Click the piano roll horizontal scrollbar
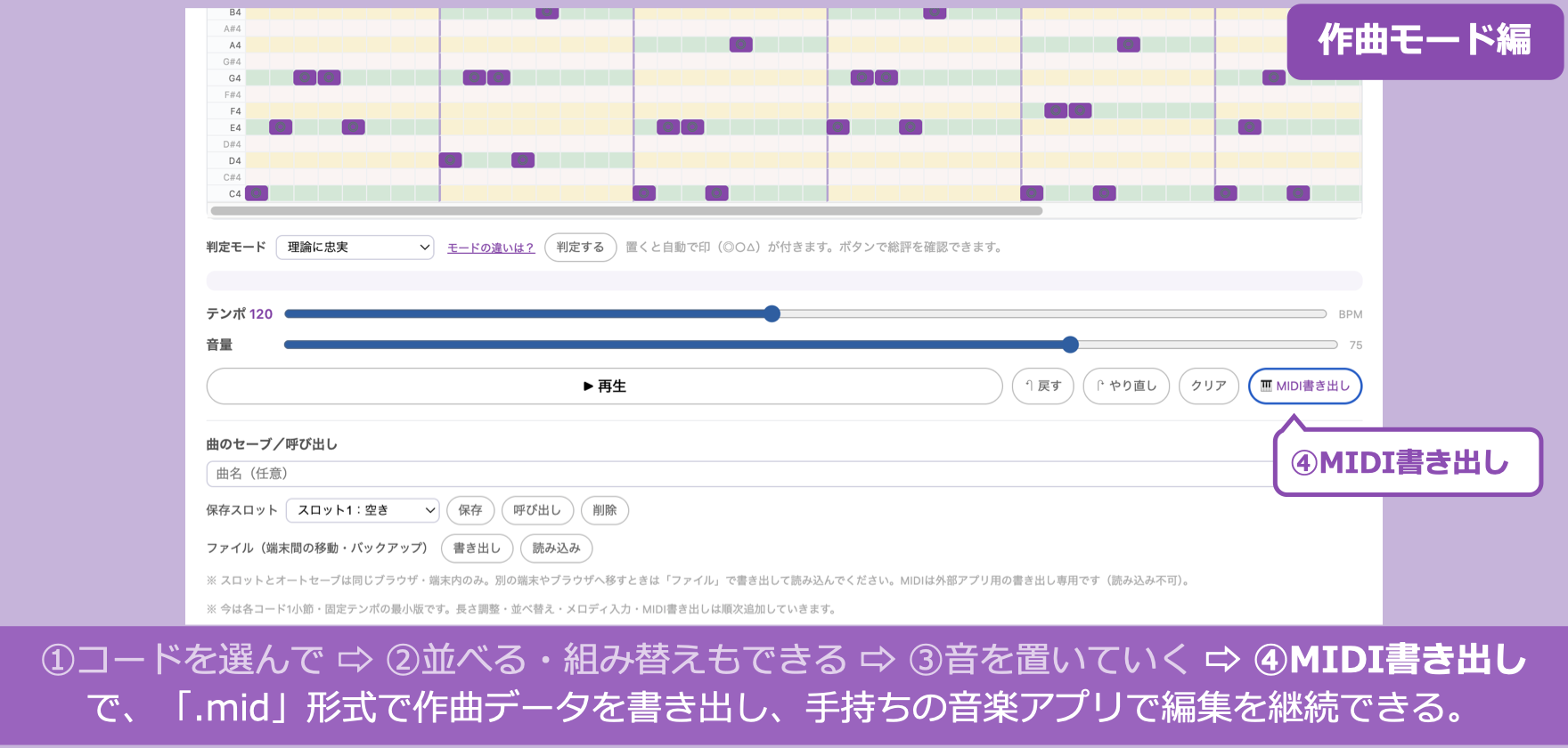 [x=626, y=211]
